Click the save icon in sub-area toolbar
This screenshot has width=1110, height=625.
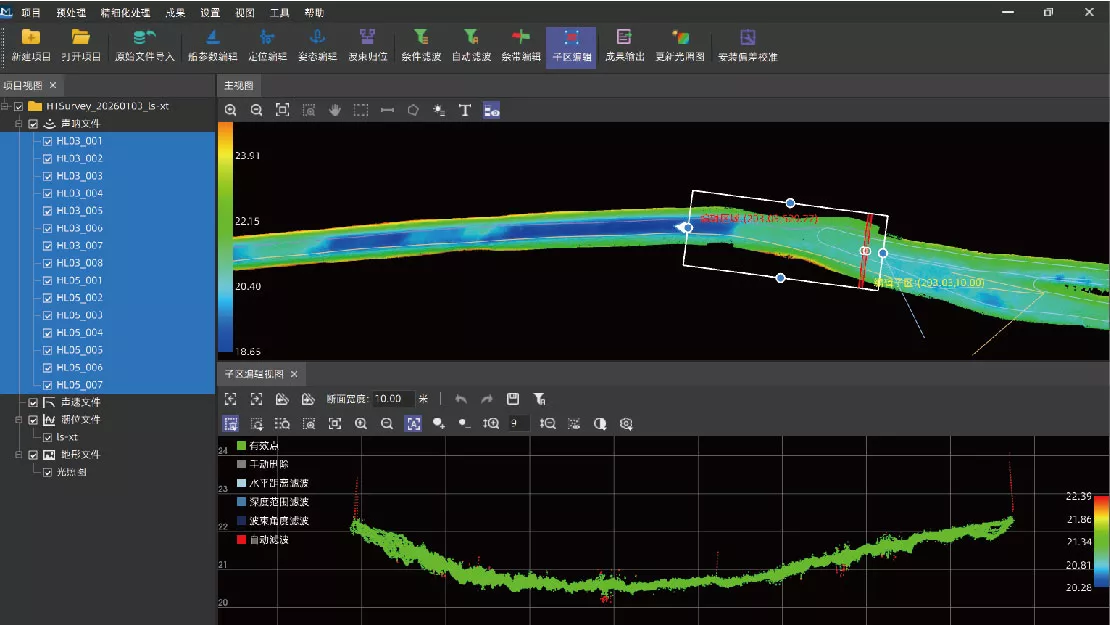(x=513, y=399)
